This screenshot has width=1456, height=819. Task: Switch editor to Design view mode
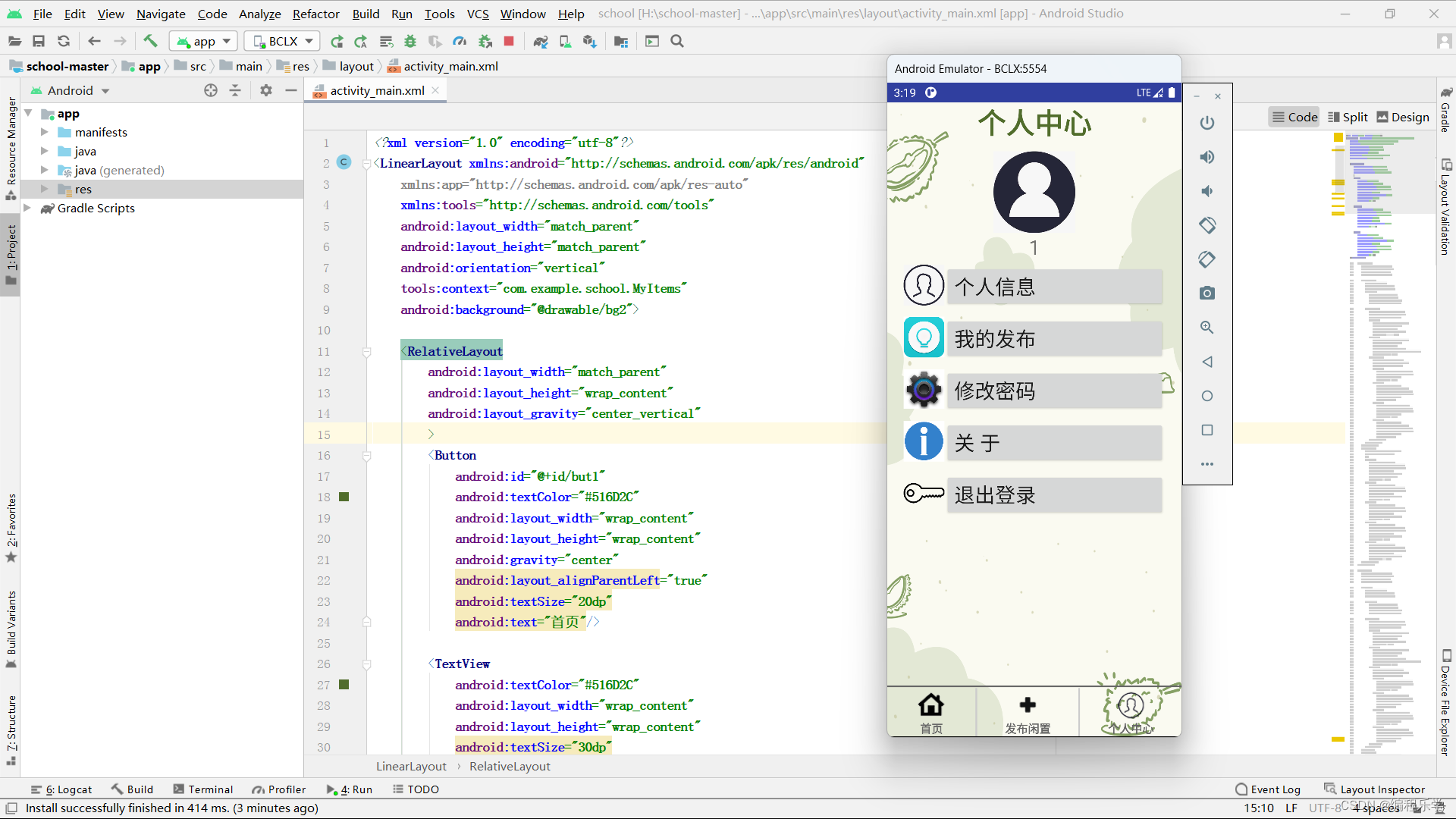(x=1403, y=117)
